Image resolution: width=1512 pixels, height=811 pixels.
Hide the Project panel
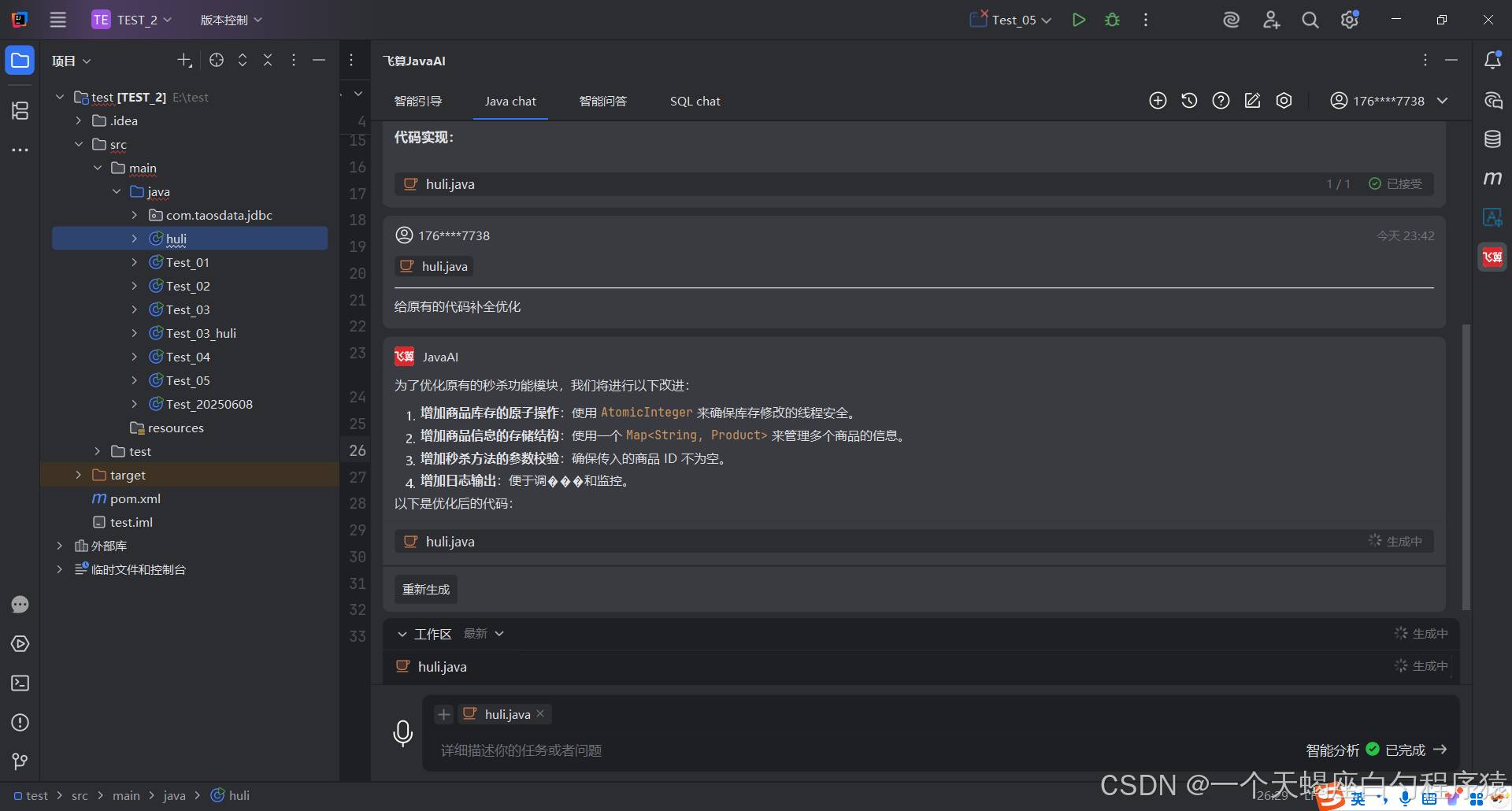(319, 61)
